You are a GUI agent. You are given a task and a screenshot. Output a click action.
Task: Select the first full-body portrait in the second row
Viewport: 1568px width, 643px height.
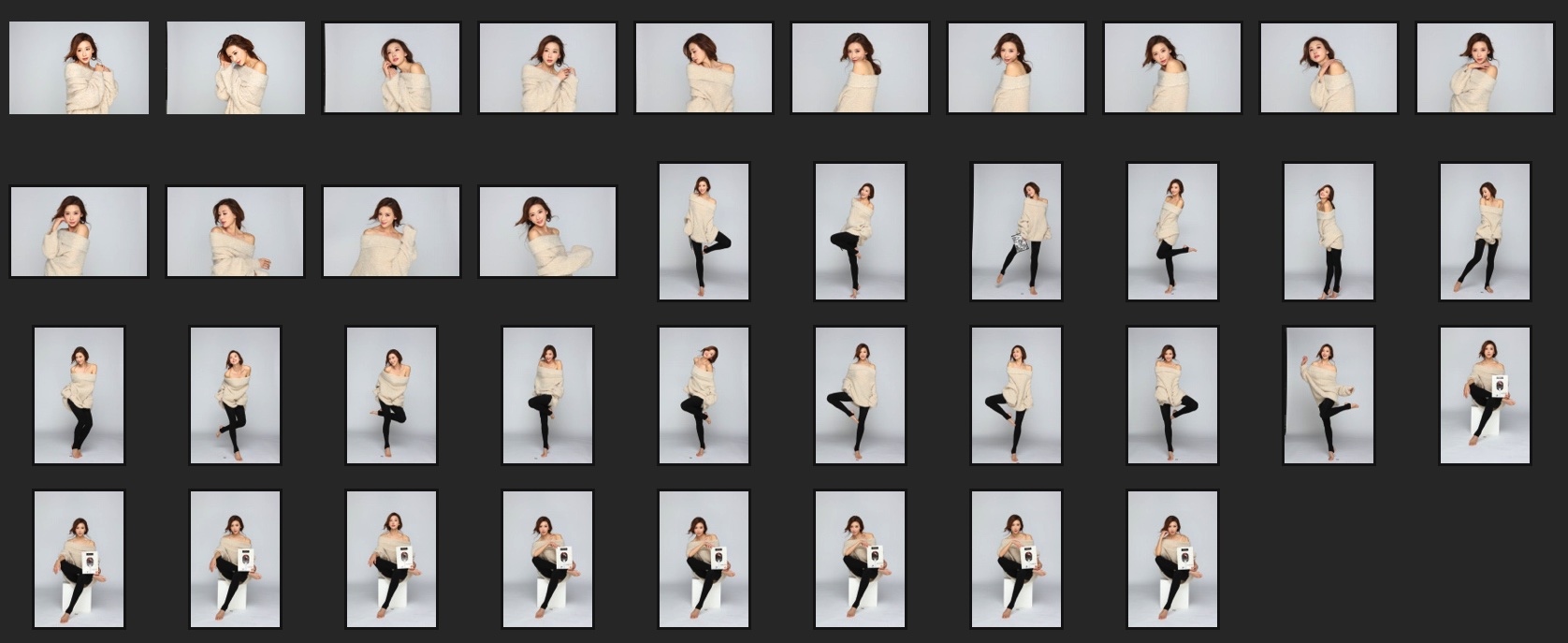click(704, 231)
